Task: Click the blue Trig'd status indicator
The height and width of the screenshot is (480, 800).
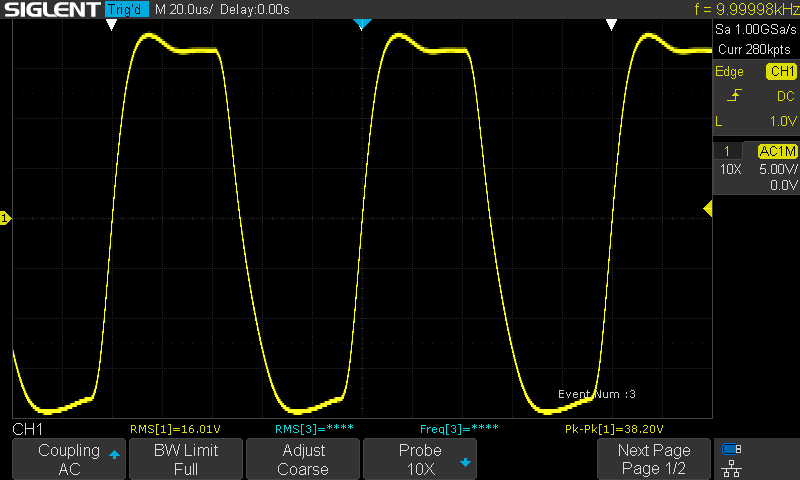Action: tap(127, 9)
